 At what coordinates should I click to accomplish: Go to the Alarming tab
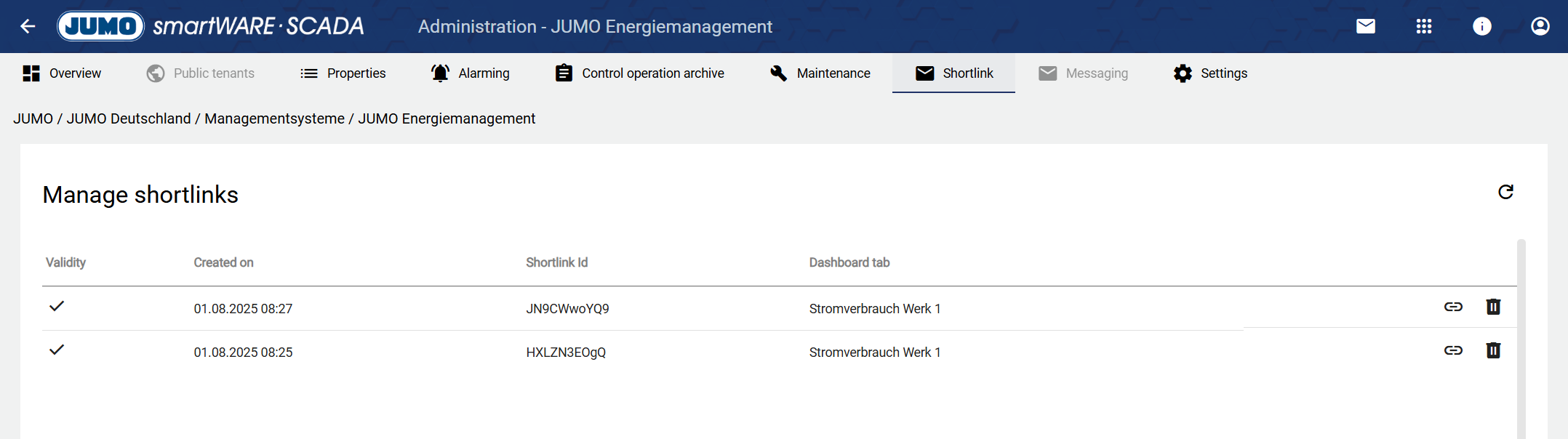[470, 73]
